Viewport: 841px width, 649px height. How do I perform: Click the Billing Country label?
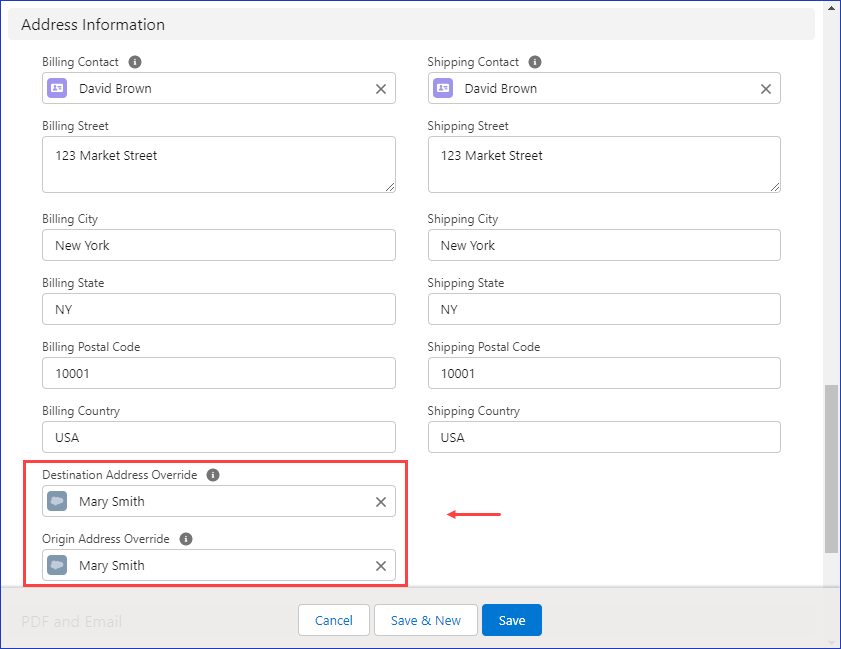click(x=81, y=411)
